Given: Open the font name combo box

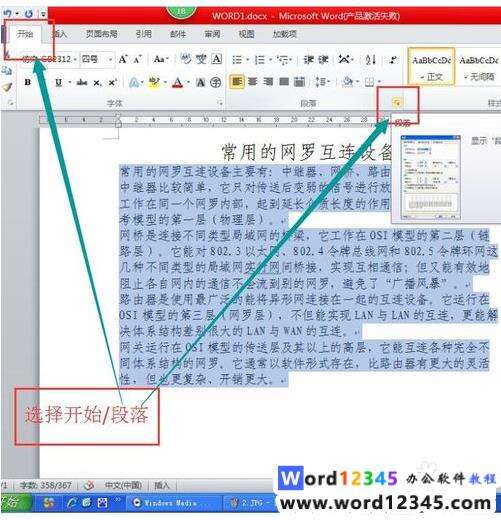Looking at the screenshot, I should 49,59.
